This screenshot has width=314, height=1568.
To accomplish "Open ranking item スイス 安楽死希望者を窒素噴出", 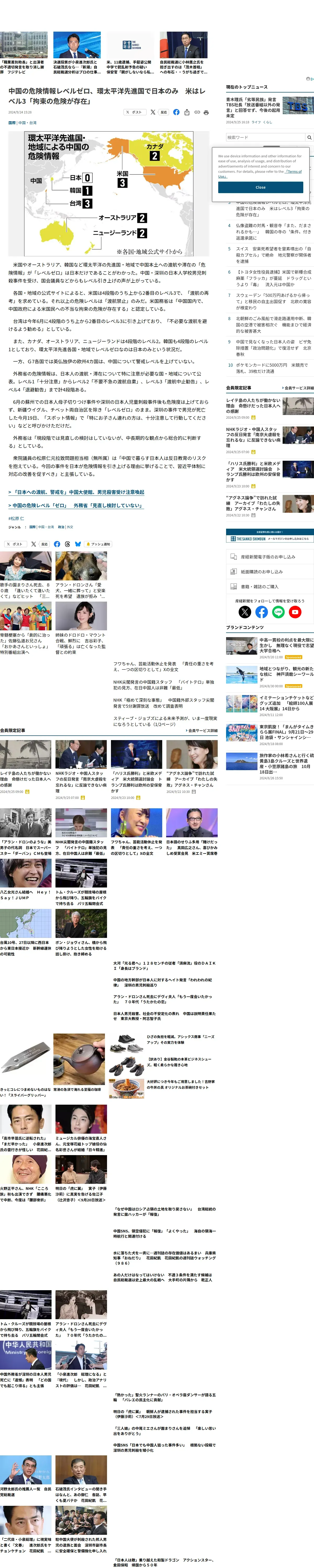I will coord(273,255).
